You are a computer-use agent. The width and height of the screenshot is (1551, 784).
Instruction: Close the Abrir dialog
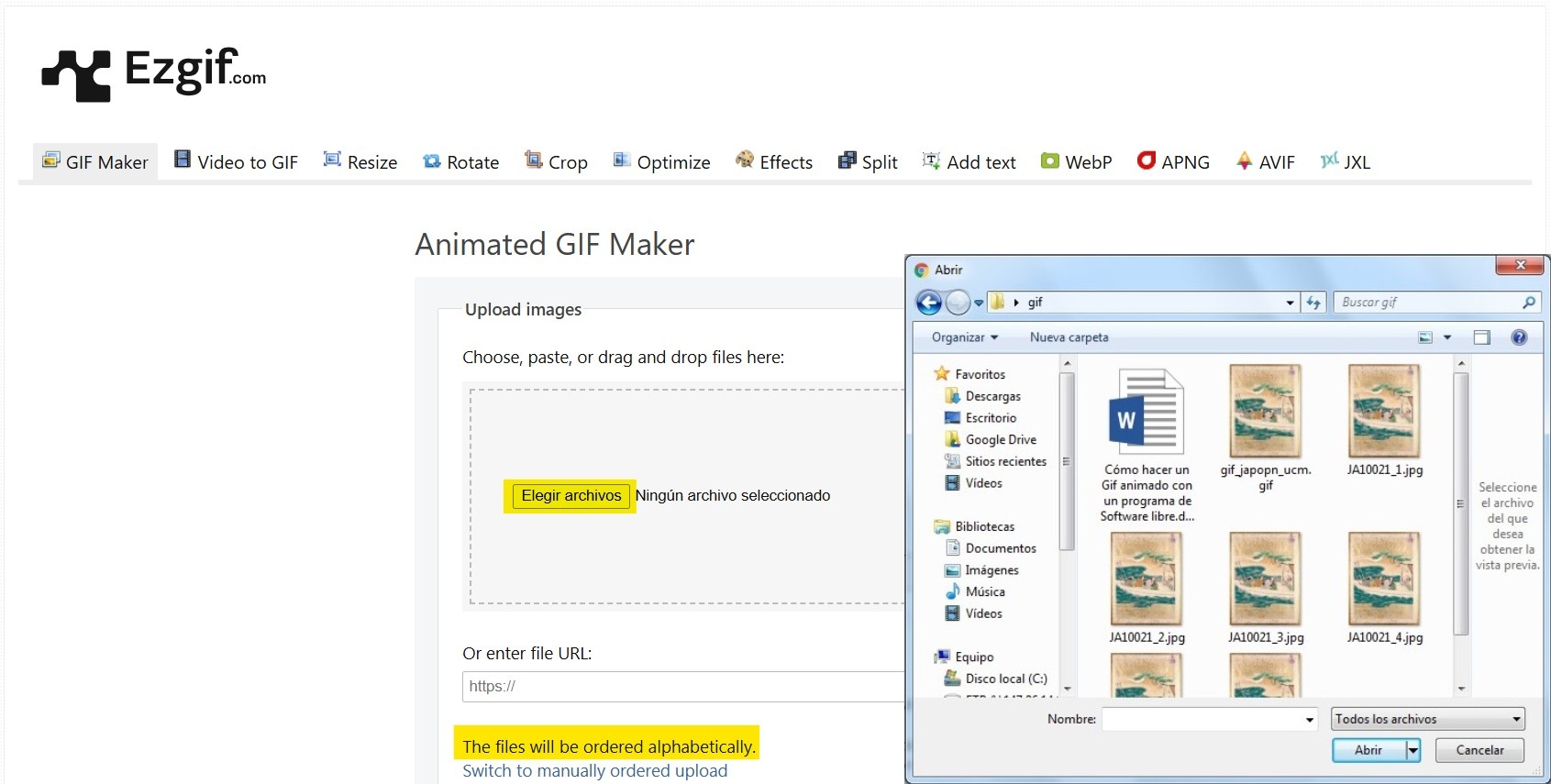pos(1520,265)
